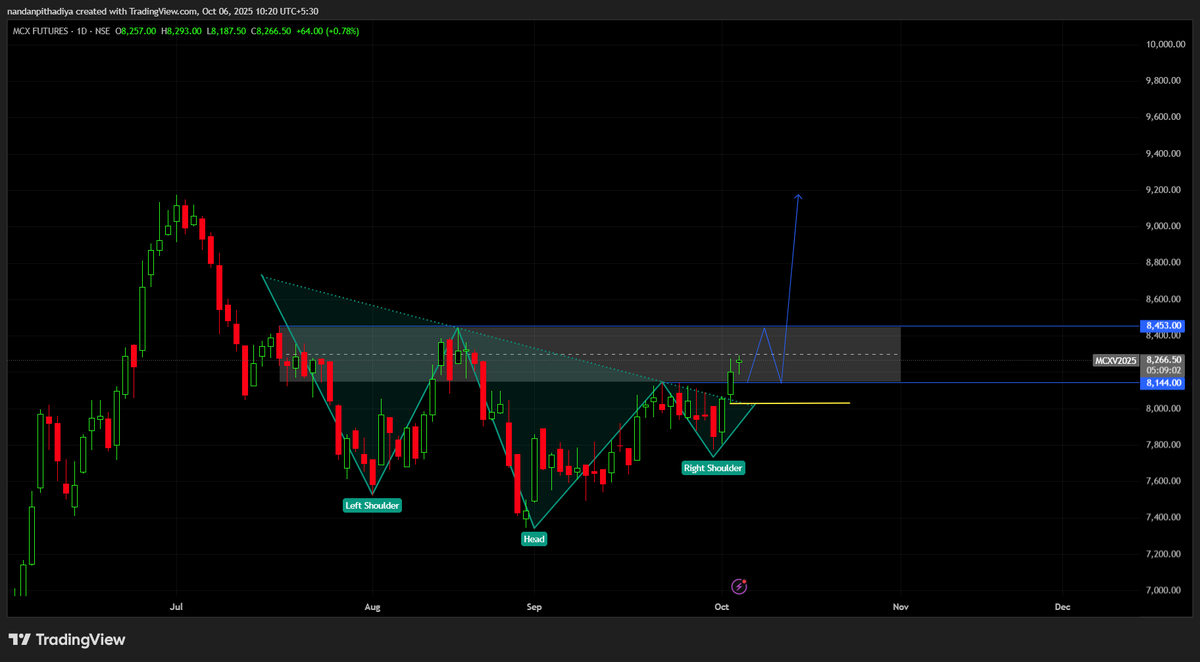The width and height of the screenshot is (1200, 662).
Task: Click the TradingView logo at bottom left
Action: (67, 640)
